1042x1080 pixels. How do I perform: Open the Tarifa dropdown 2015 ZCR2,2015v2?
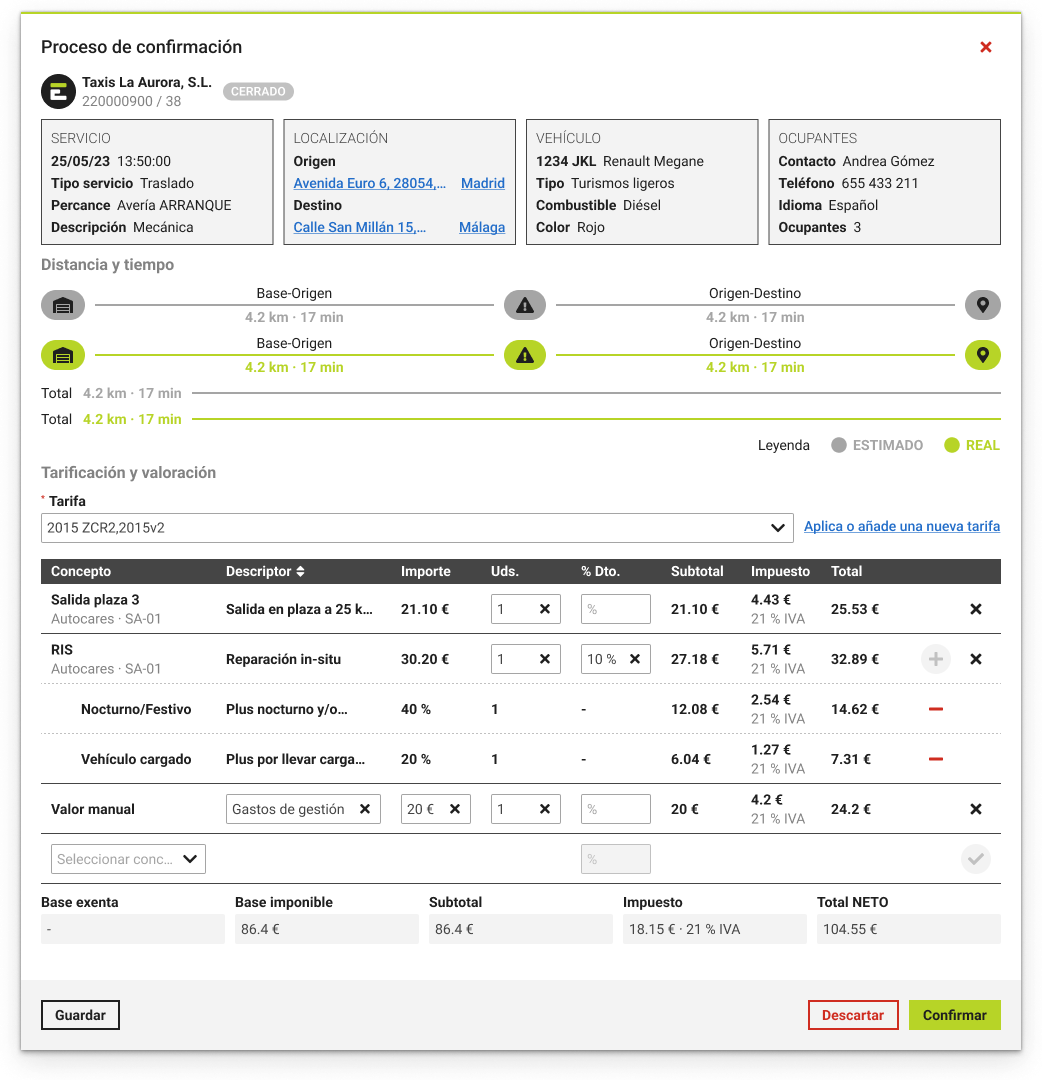(x=417, y=528)
